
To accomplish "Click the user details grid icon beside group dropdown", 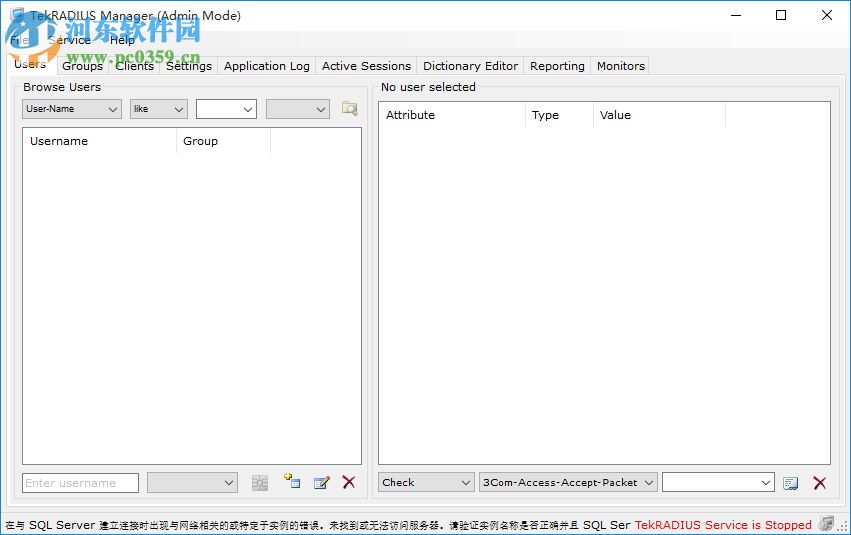I will click(x=260, y=482).
